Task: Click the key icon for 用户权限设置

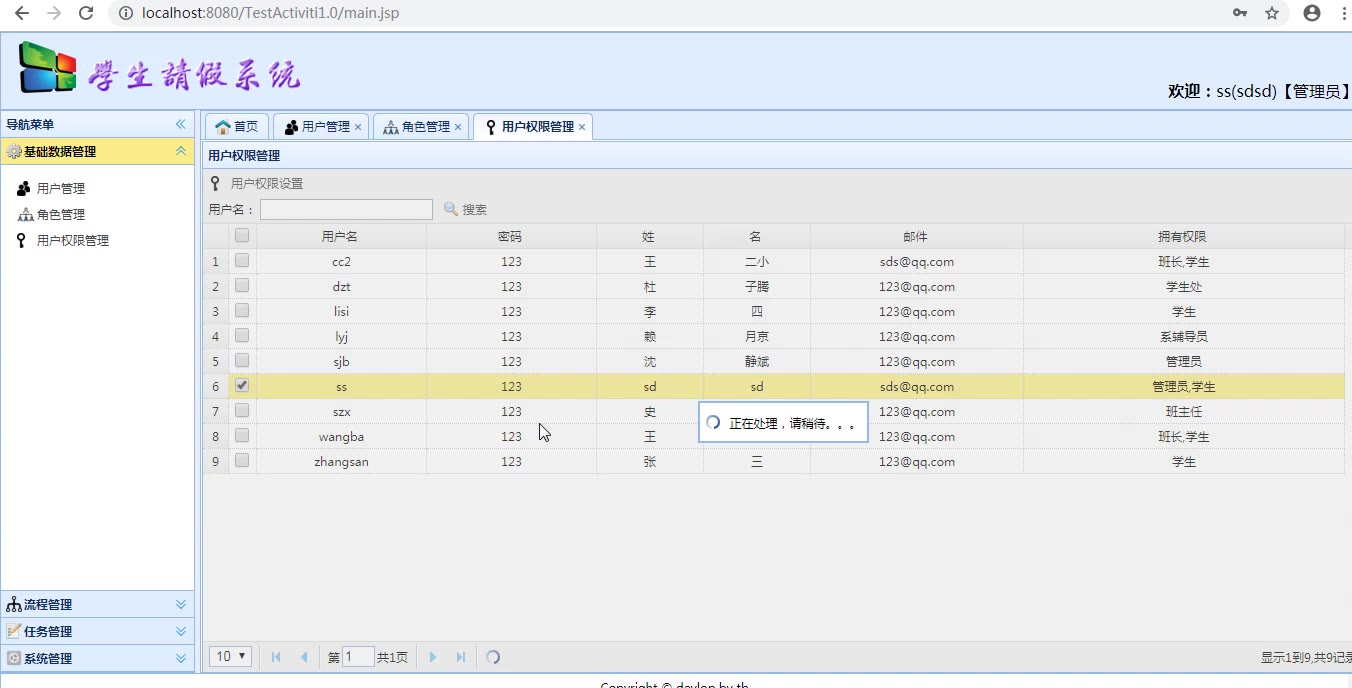Action: pos(215,183)
